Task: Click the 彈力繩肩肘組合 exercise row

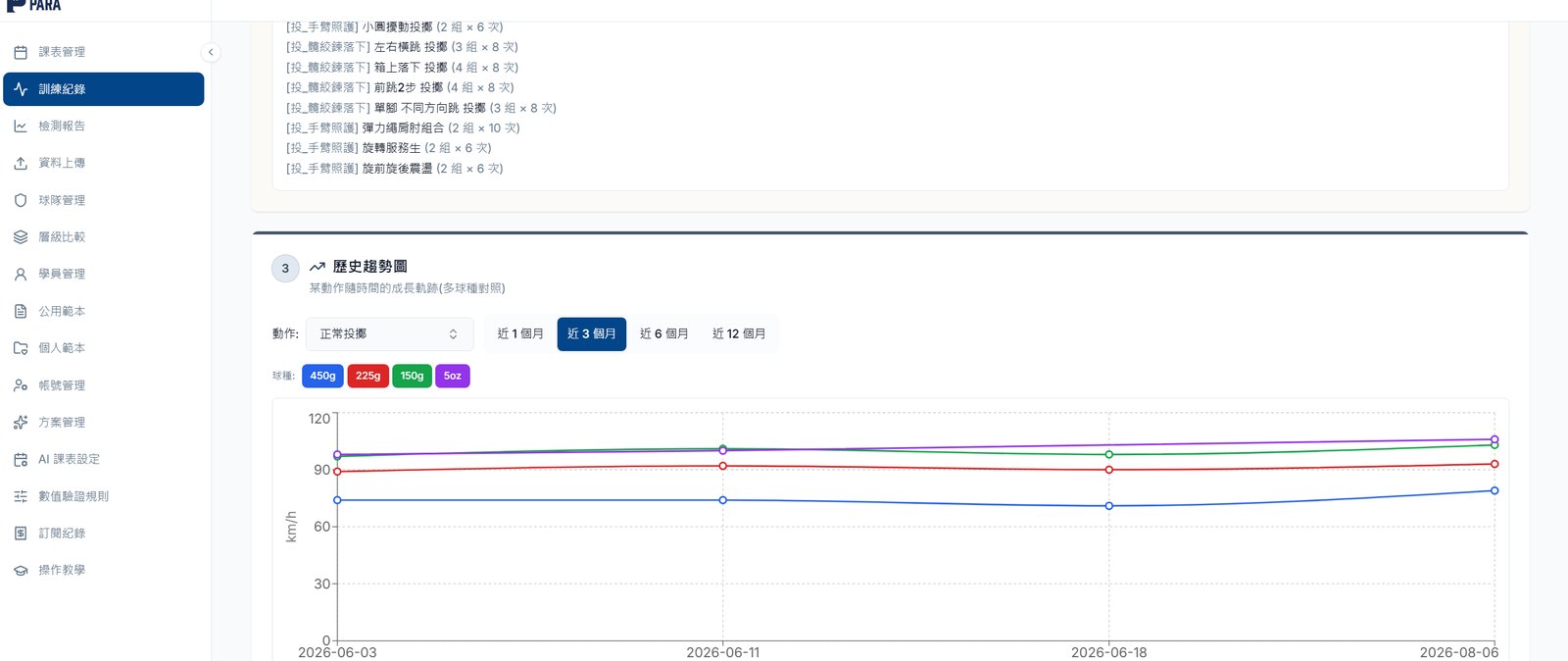Action: pos(404,128)
